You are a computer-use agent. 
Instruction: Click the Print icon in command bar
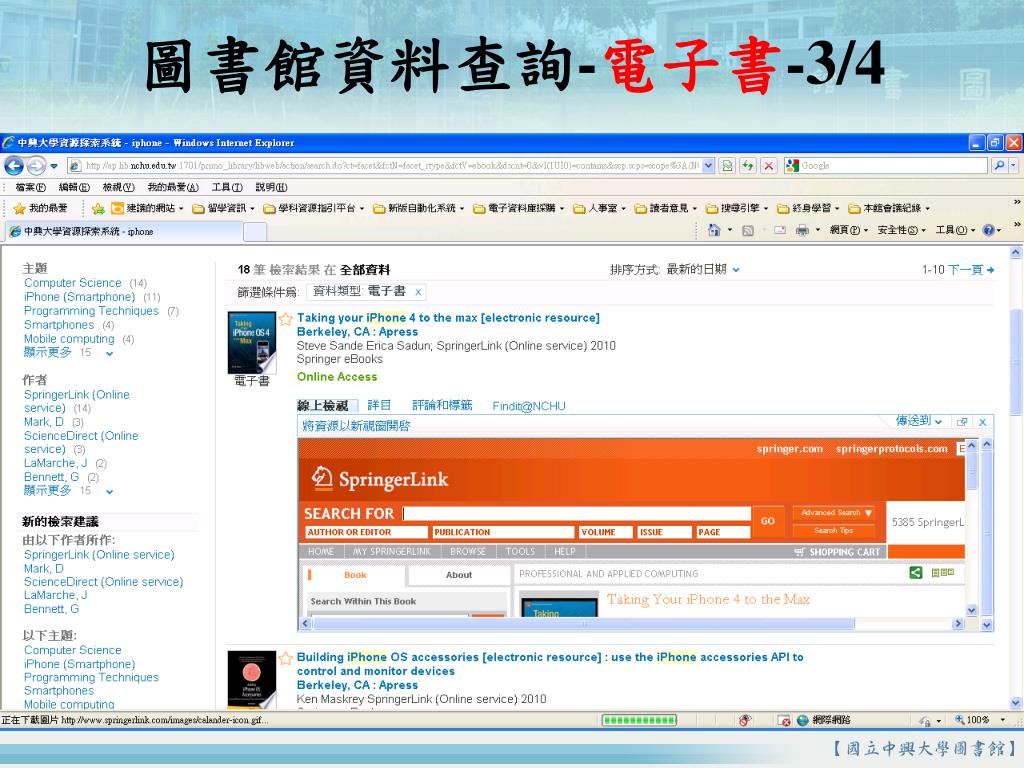pyautogui.click(x=802, y=230)
